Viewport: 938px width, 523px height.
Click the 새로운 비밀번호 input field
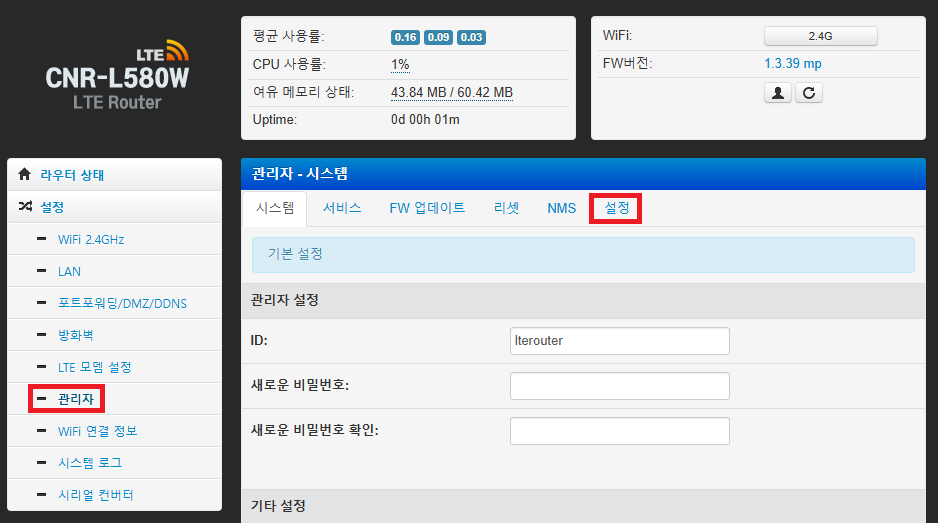[x=620, y=386]
